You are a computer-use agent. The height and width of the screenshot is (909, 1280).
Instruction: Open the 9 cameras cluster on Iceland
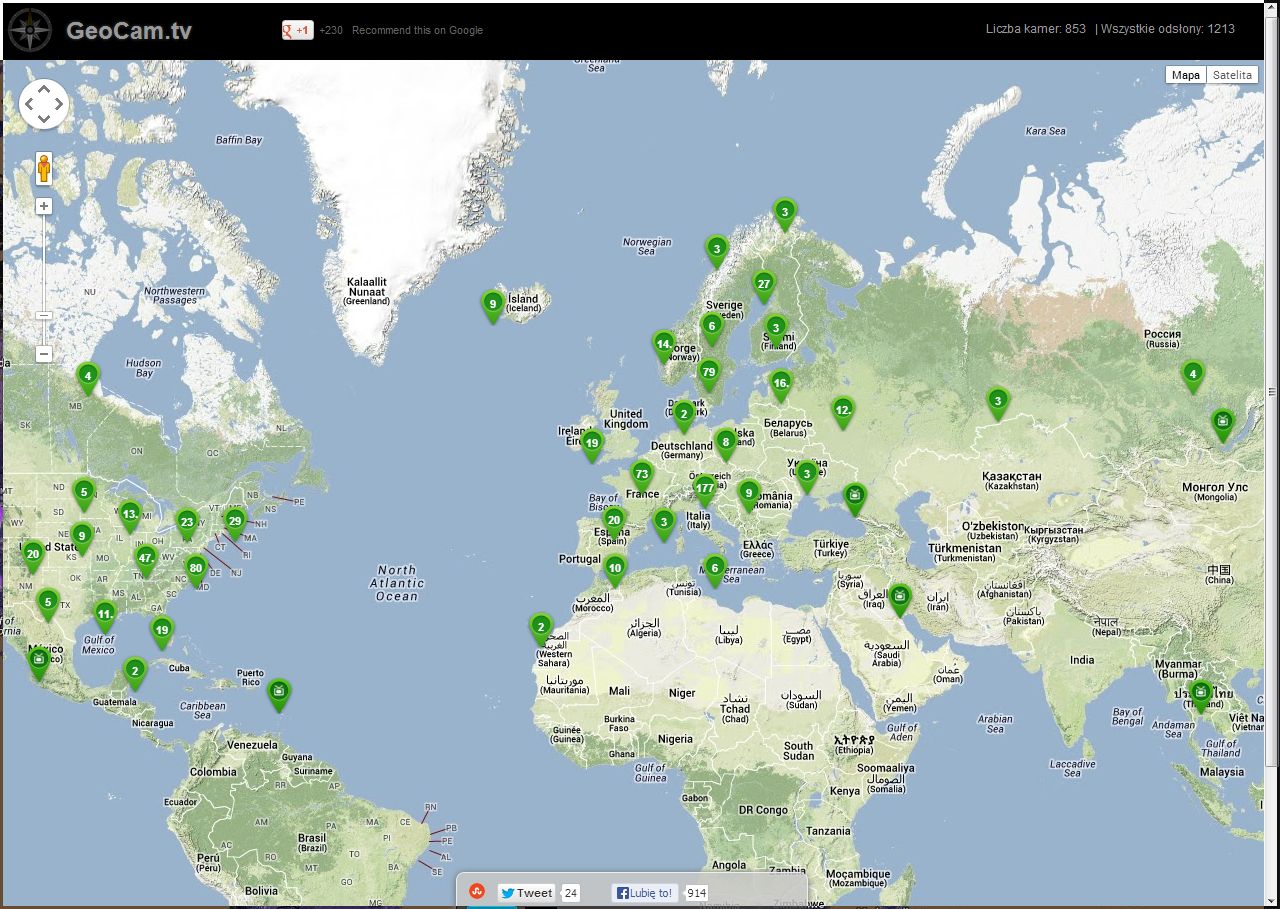(492, 306)
